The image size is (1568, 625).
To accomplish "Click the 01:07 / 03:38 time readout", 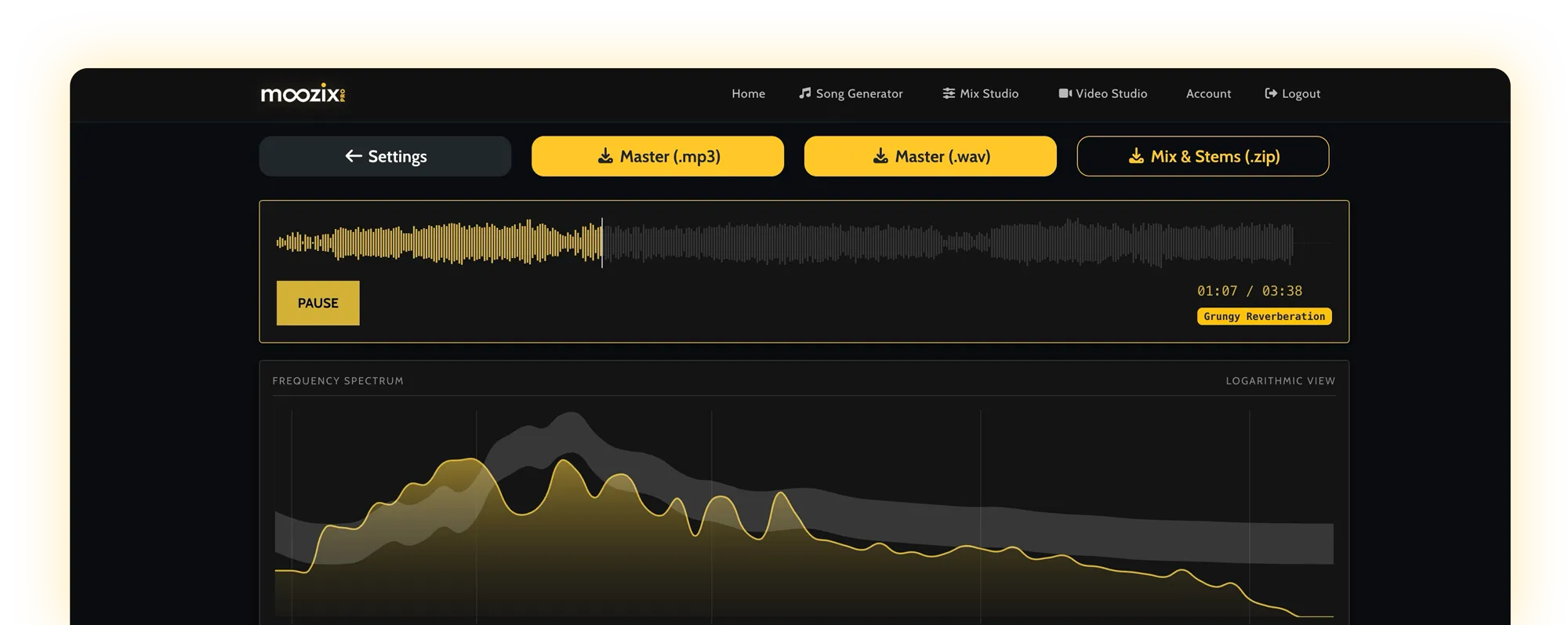I will (1249, 291).
